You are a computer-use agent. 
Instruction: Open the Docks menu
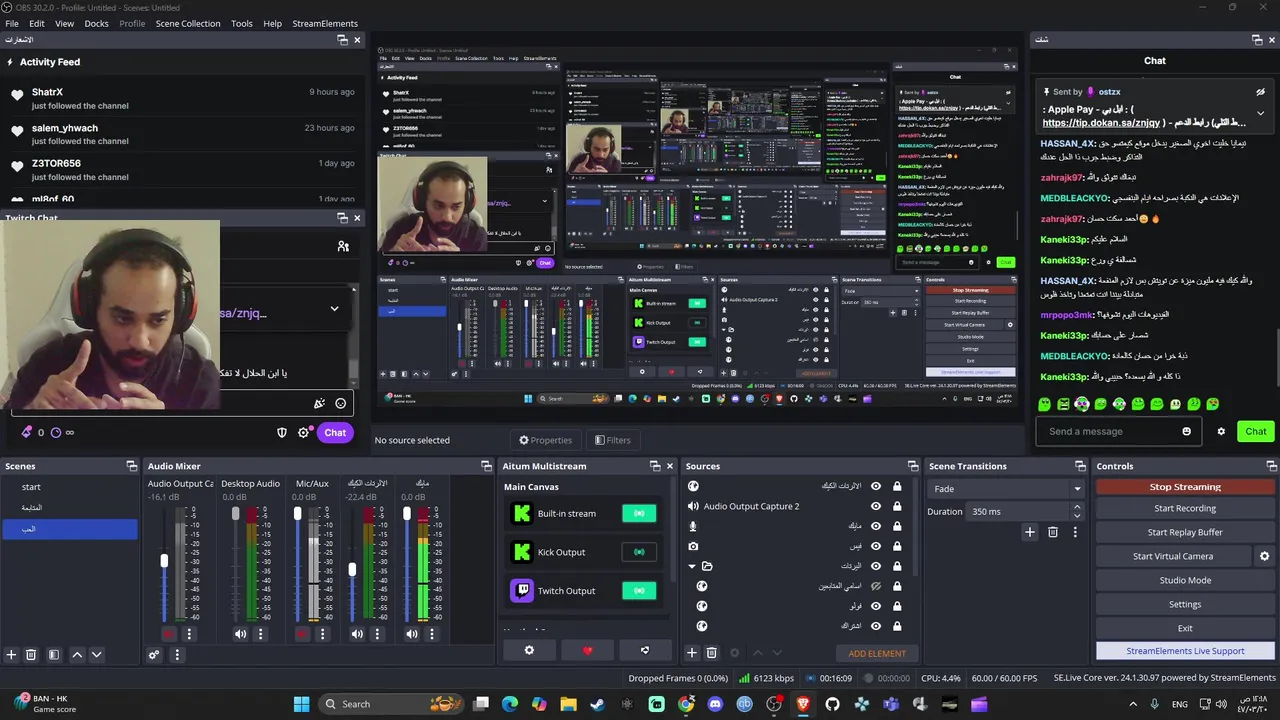coord(96,23)
